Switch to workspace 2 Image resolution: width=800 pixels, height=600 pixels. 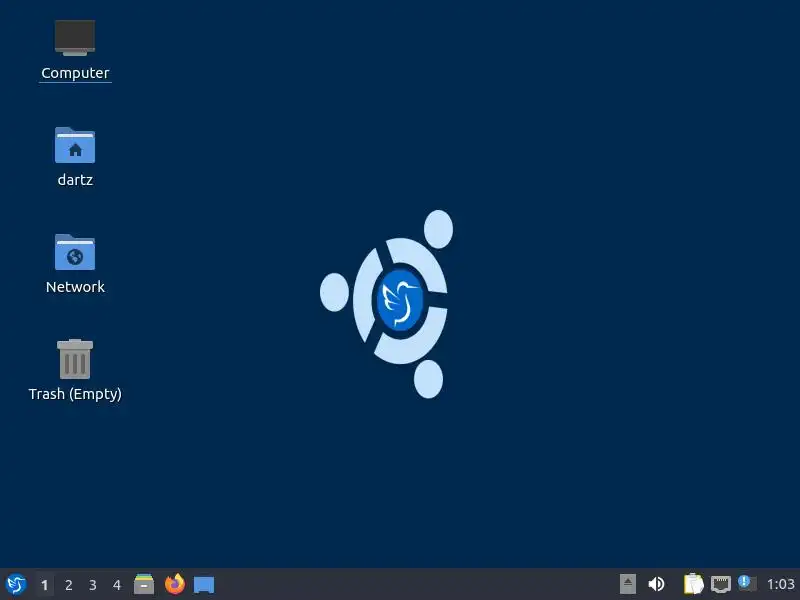pos(68,585)
